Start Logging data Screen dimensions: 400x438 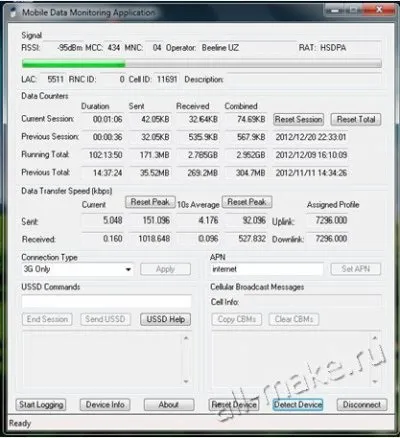point(41,405)
